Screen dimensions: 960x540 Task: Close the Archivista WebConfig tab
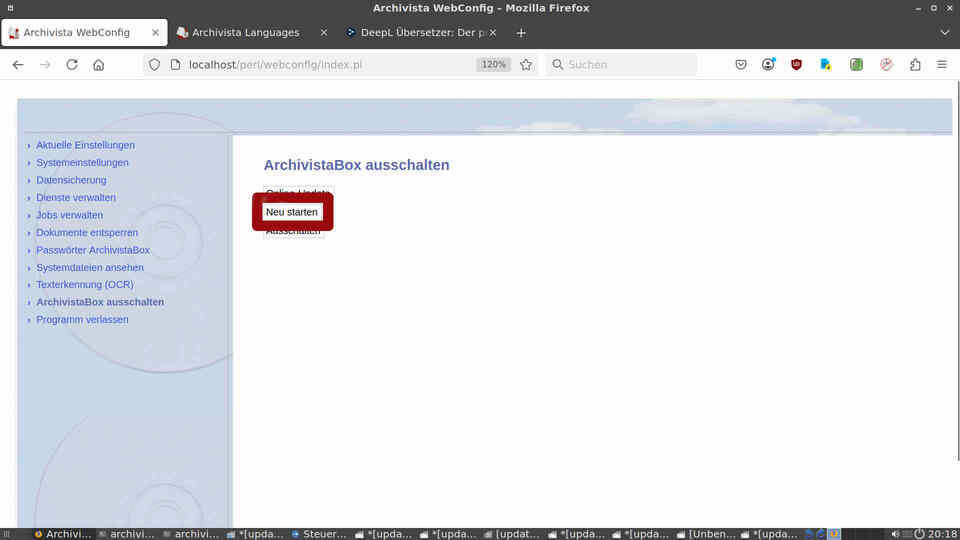point(155,32)
